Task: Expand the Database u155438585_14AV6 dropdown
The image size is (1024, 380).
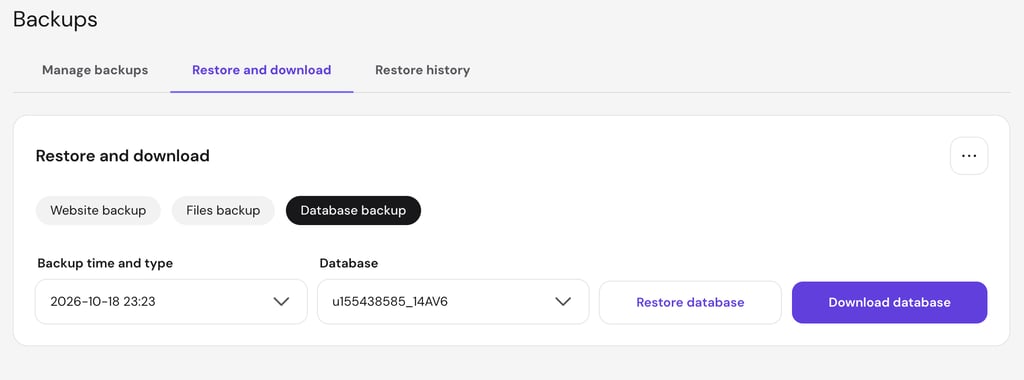Action: click(x=453, y=302)
